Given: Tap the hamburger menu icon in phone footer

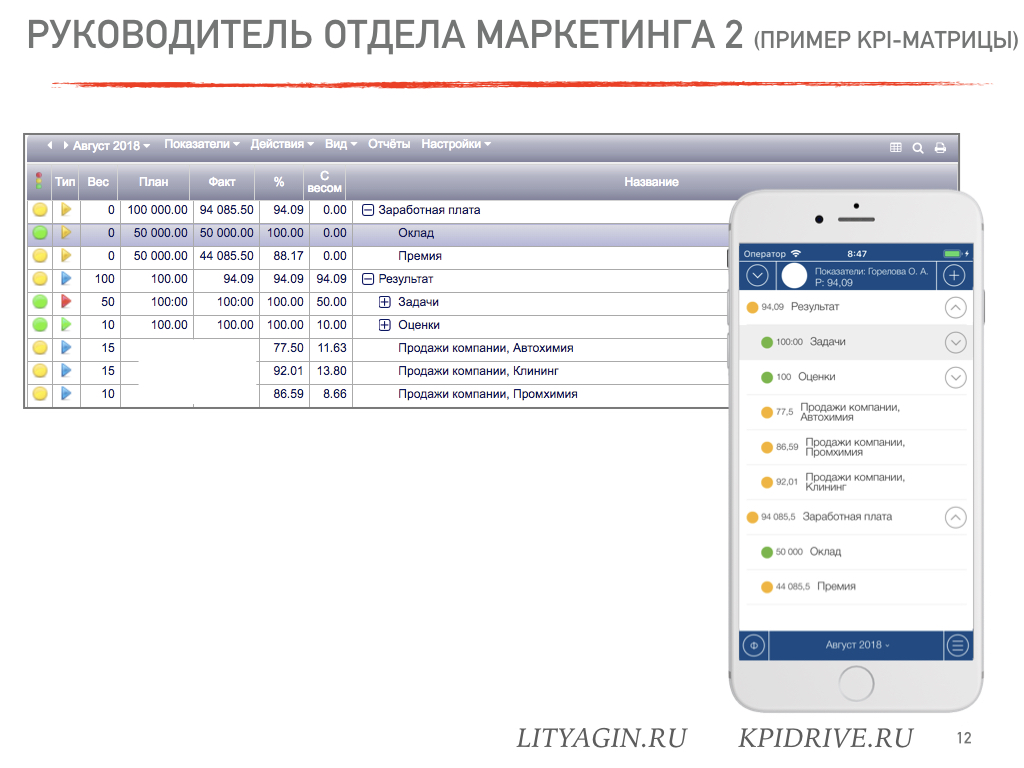Looking at the screenshot, I should (958, 646).
